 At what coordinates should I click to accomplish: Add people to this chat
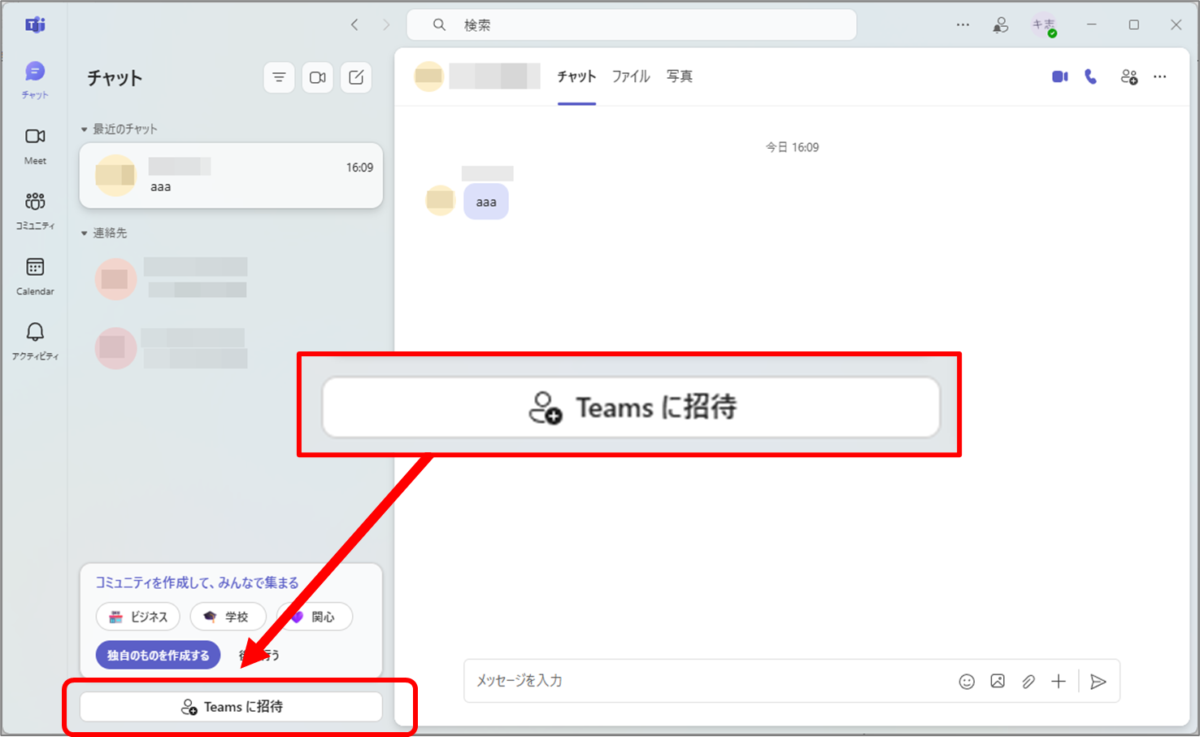(1129, 77)
